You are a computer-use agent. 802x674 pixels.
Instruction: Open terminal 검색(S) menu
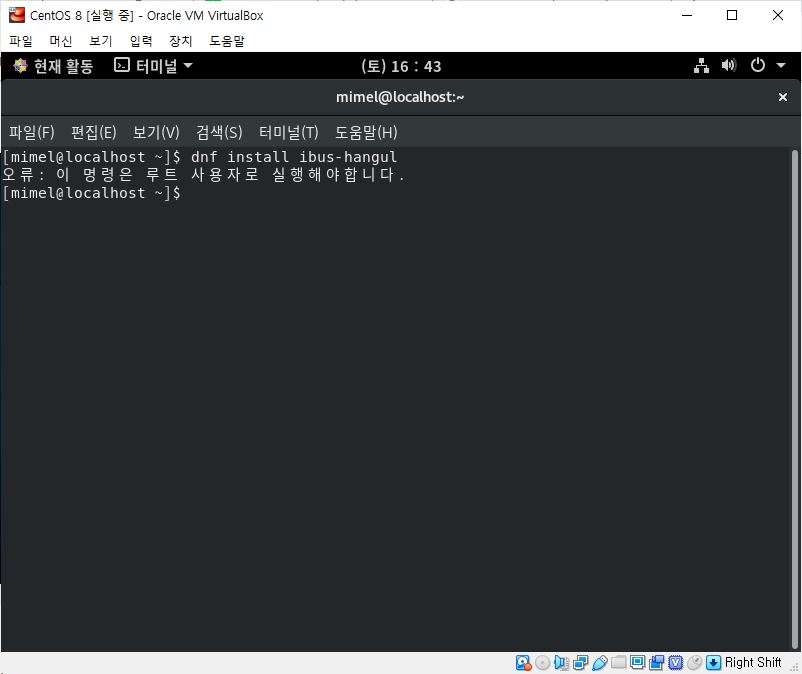click(x=219, y=132)
